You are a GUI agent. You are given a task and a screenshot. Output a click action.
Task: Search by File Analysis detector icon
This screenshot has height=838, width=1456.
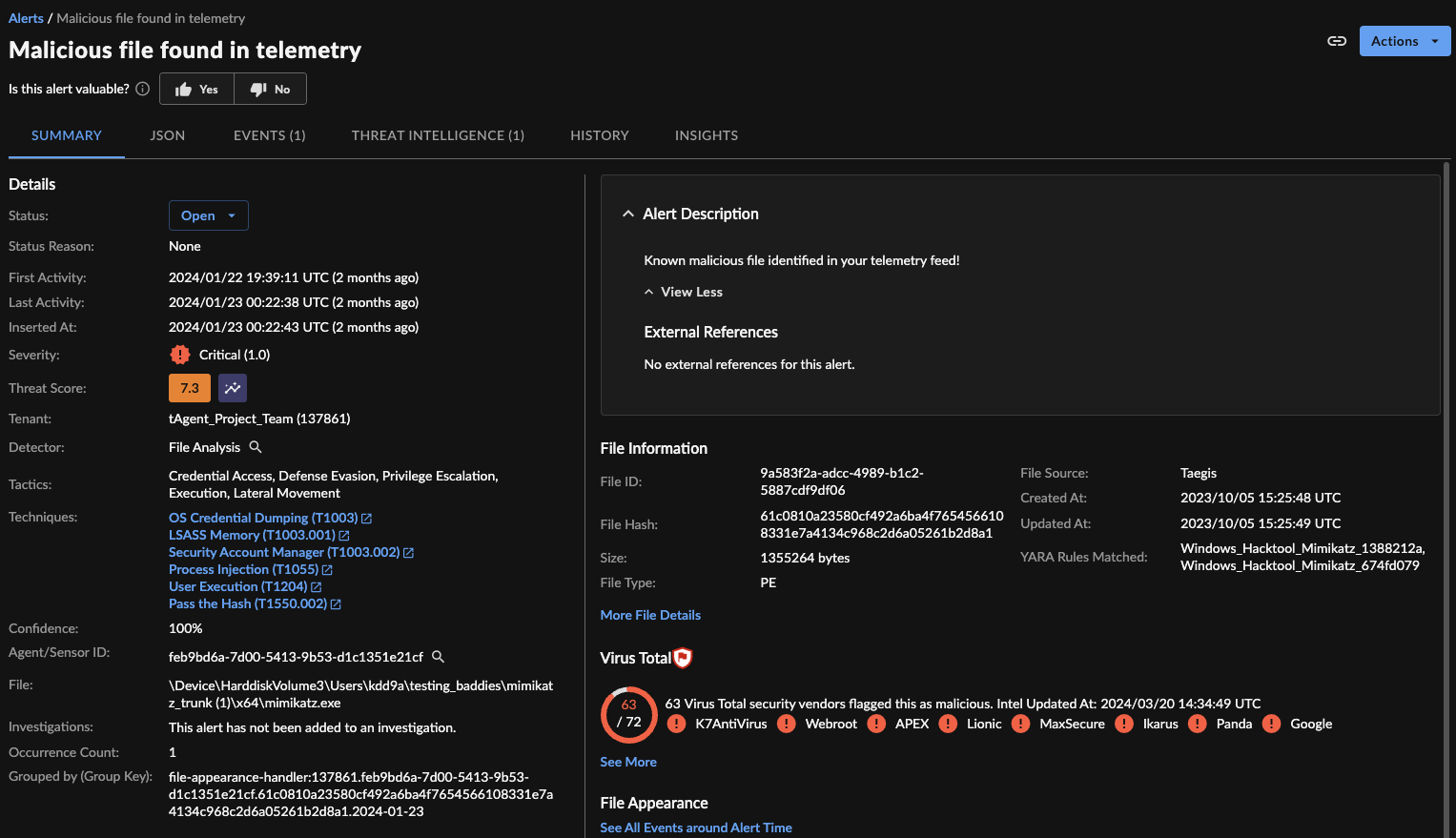click(256, 447)
